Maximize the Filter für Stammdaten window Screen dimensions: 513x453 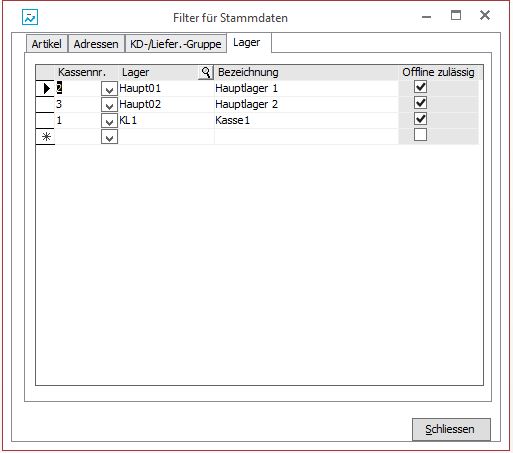click(x=456, y=15)
